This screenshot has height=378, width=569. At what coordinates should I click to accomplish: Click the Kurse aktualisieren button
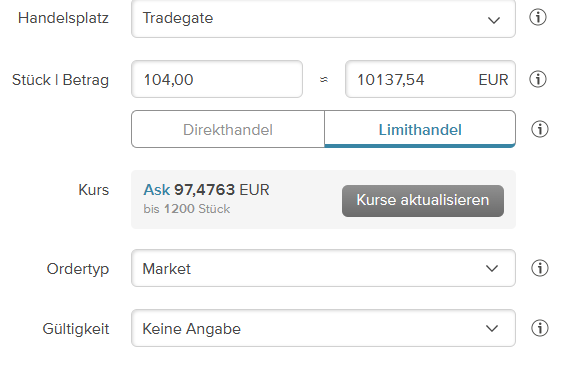pos(423,201)
